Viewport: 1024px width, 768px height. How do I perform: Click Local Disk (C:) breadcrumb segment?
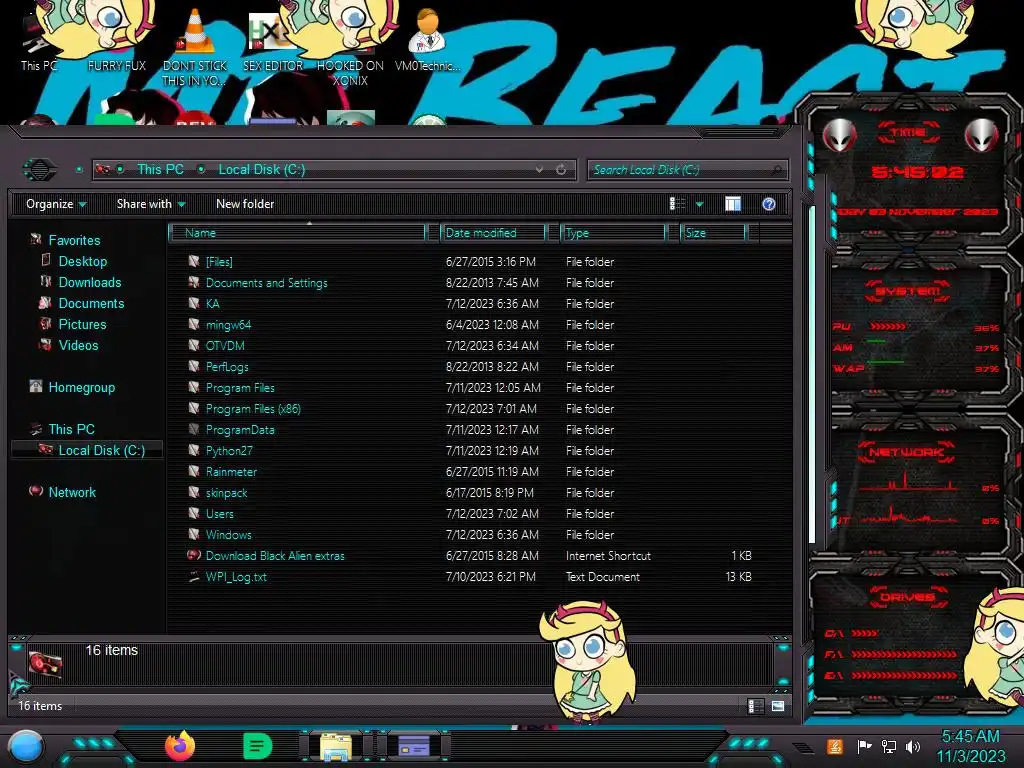[x=261, y=170]
